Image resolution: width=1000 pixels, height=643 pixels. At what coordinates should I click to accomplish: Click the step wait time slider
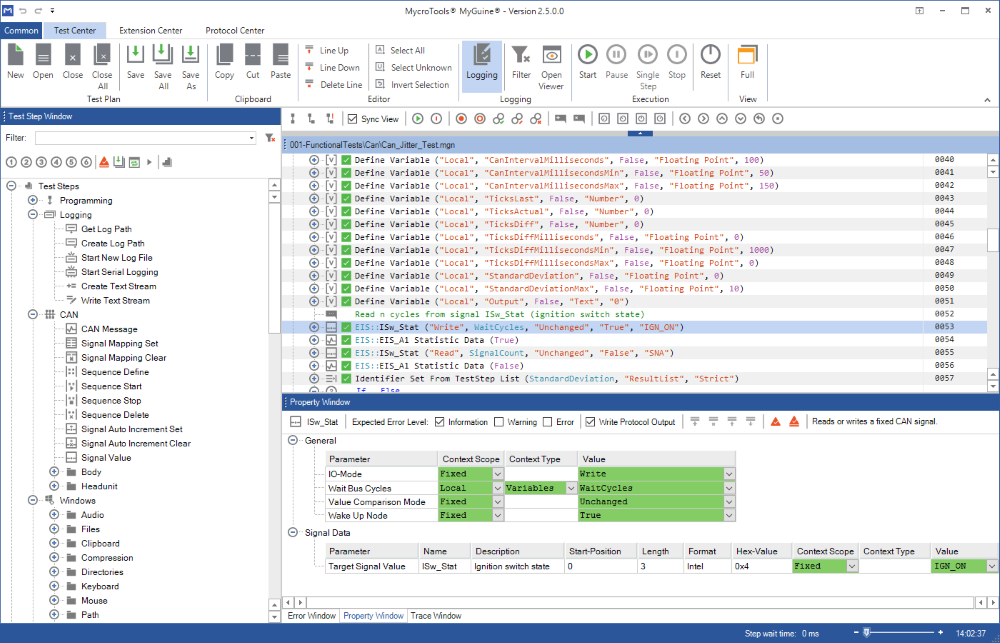(x=866, y=633)
